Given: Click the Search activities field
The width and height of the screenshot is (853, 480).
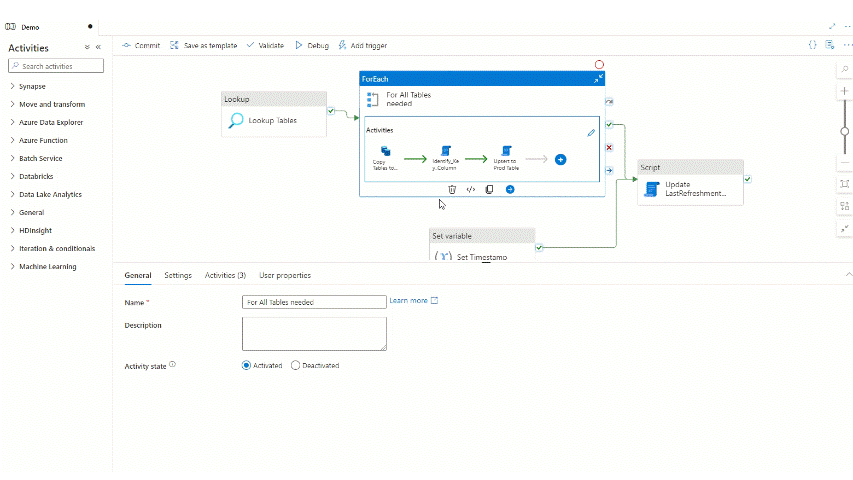Looking at the screenshot, I should coord(56,66).
